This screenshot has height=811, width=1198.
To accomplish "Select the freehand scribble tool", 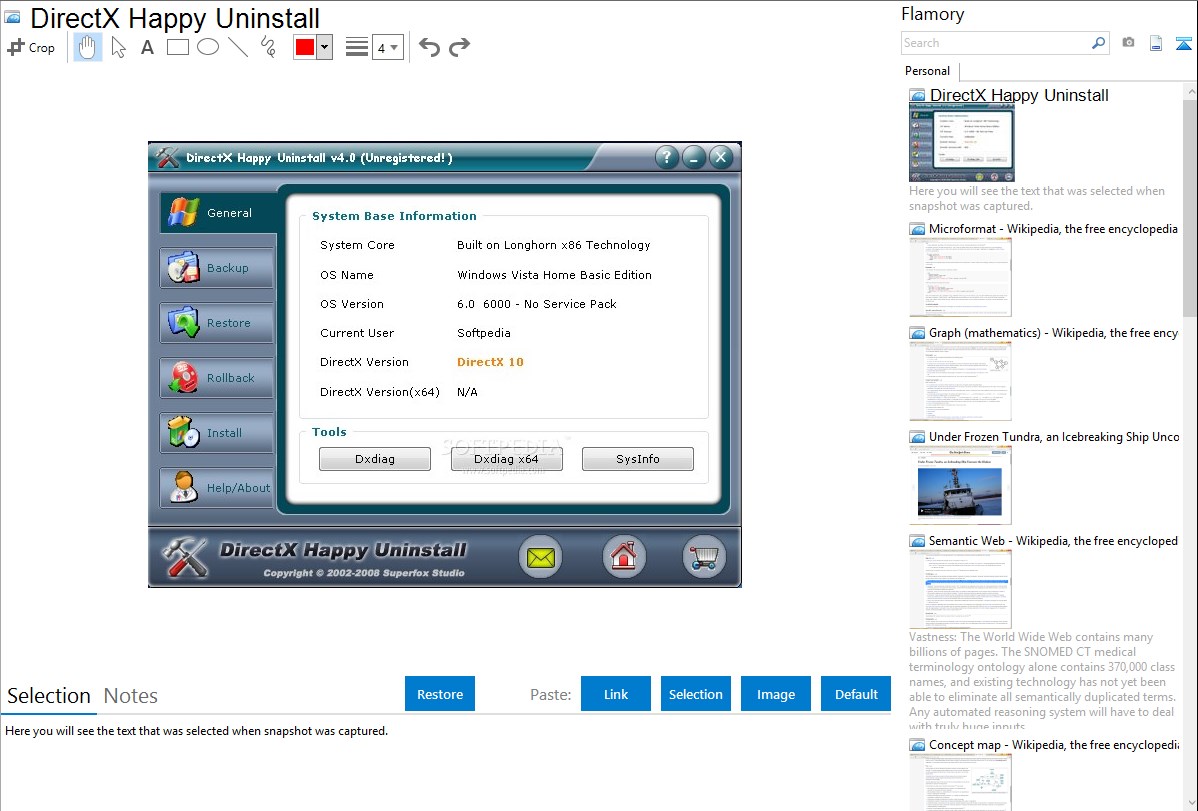I will point(268,47).
